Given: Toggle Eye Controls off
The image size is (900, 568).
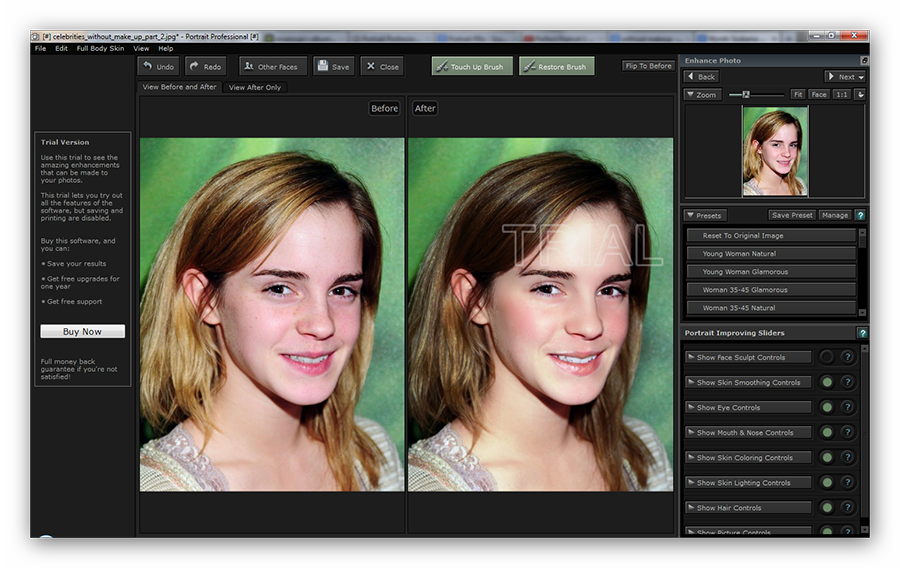Looking at the screenshot, I should click(827, 407).
